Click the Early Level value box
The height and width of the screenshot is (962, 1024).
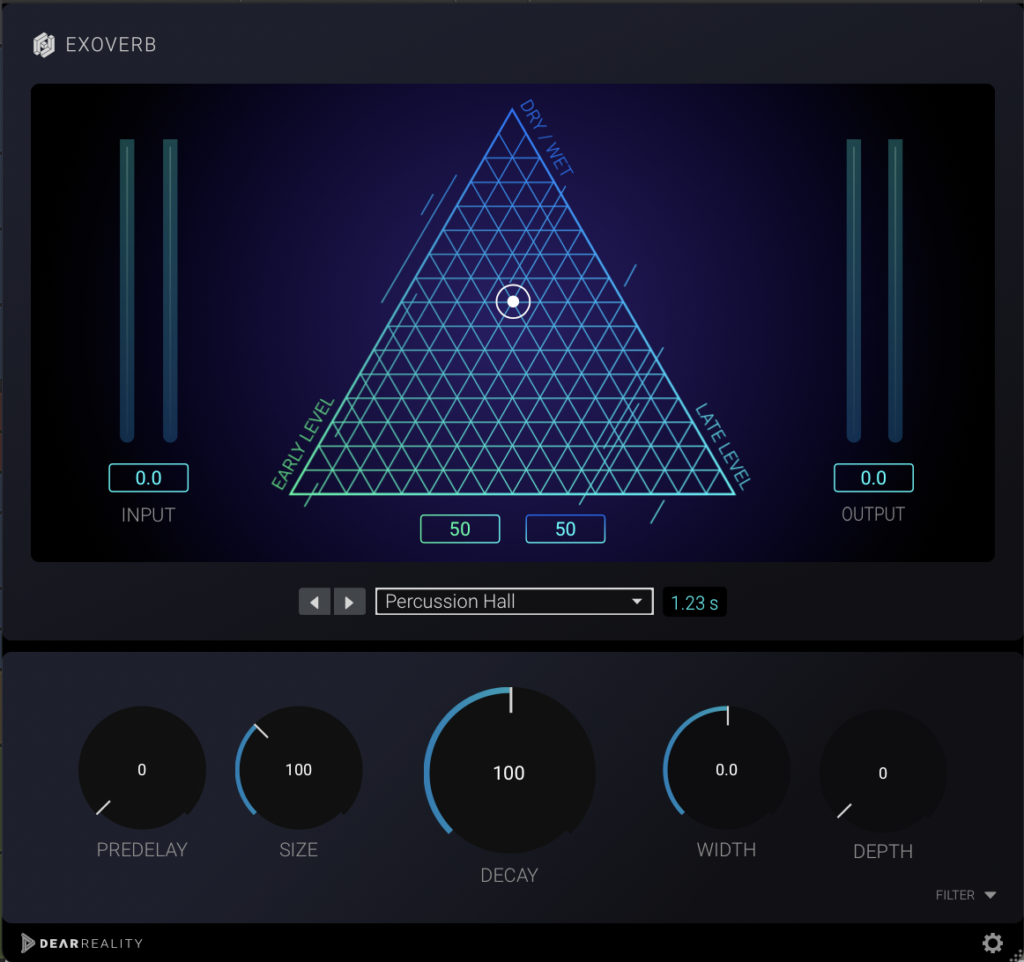[459, 529]
